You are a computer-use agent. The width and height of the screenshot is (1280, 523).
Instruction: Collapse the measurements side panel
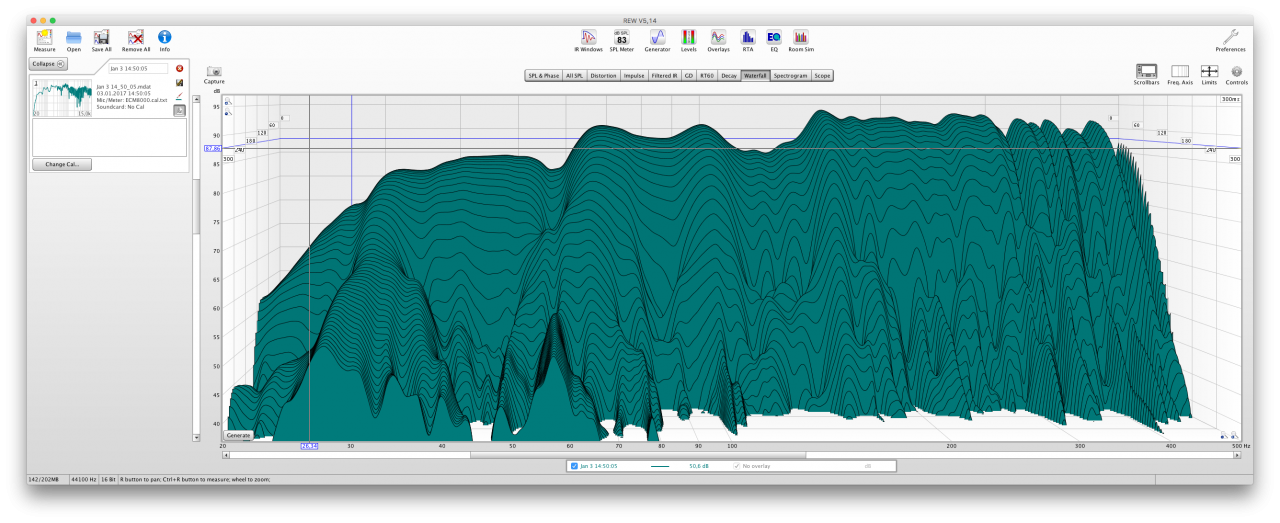coord(48,63)
